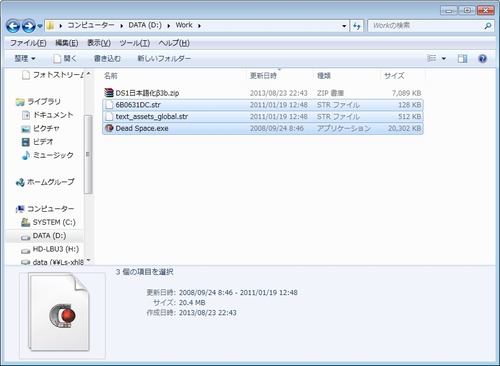Expand arrow after Work in breadcrumb
Viewport: 500px width, 366px height.
tap(199, 26)
